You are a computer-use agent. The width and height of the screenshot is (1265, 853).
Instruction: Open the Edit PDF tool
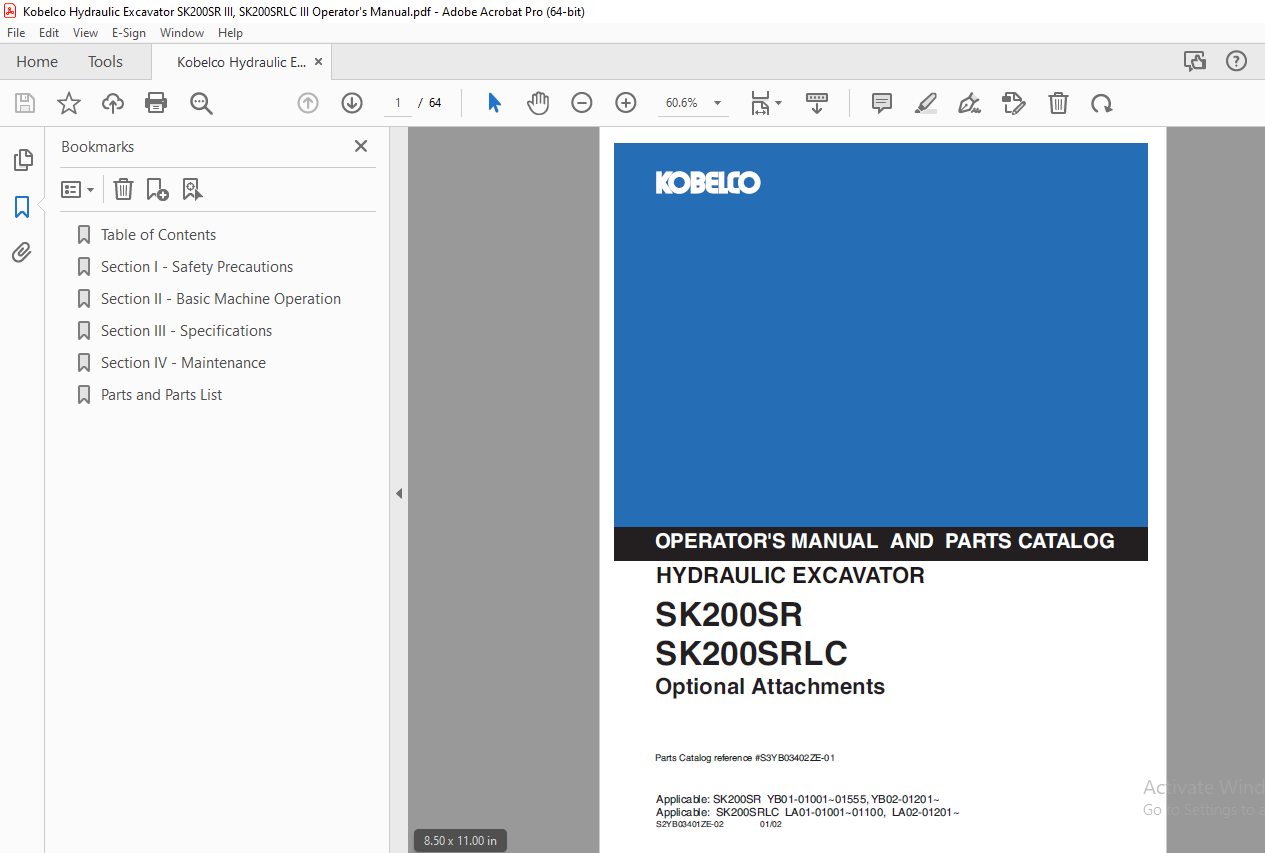pyautogui.click(x=1014, y=103)
